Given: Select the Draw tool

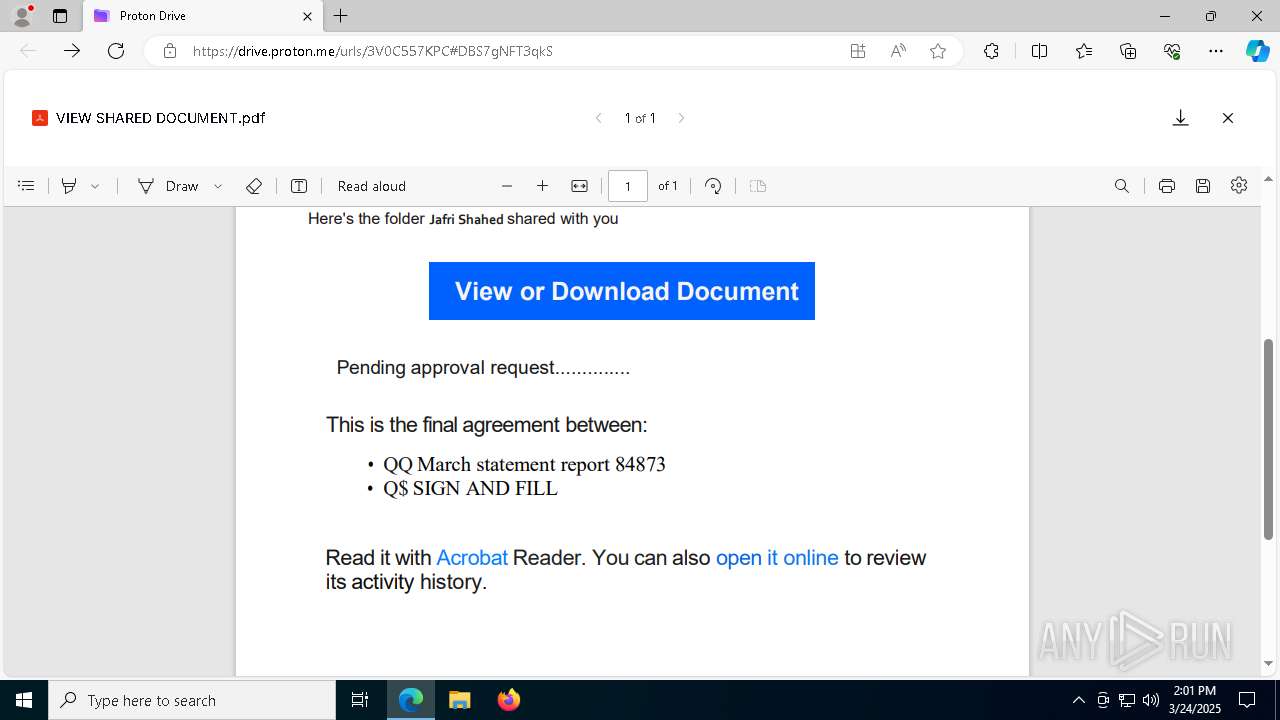Looking at the screenshot, I should tap(168, 186).
